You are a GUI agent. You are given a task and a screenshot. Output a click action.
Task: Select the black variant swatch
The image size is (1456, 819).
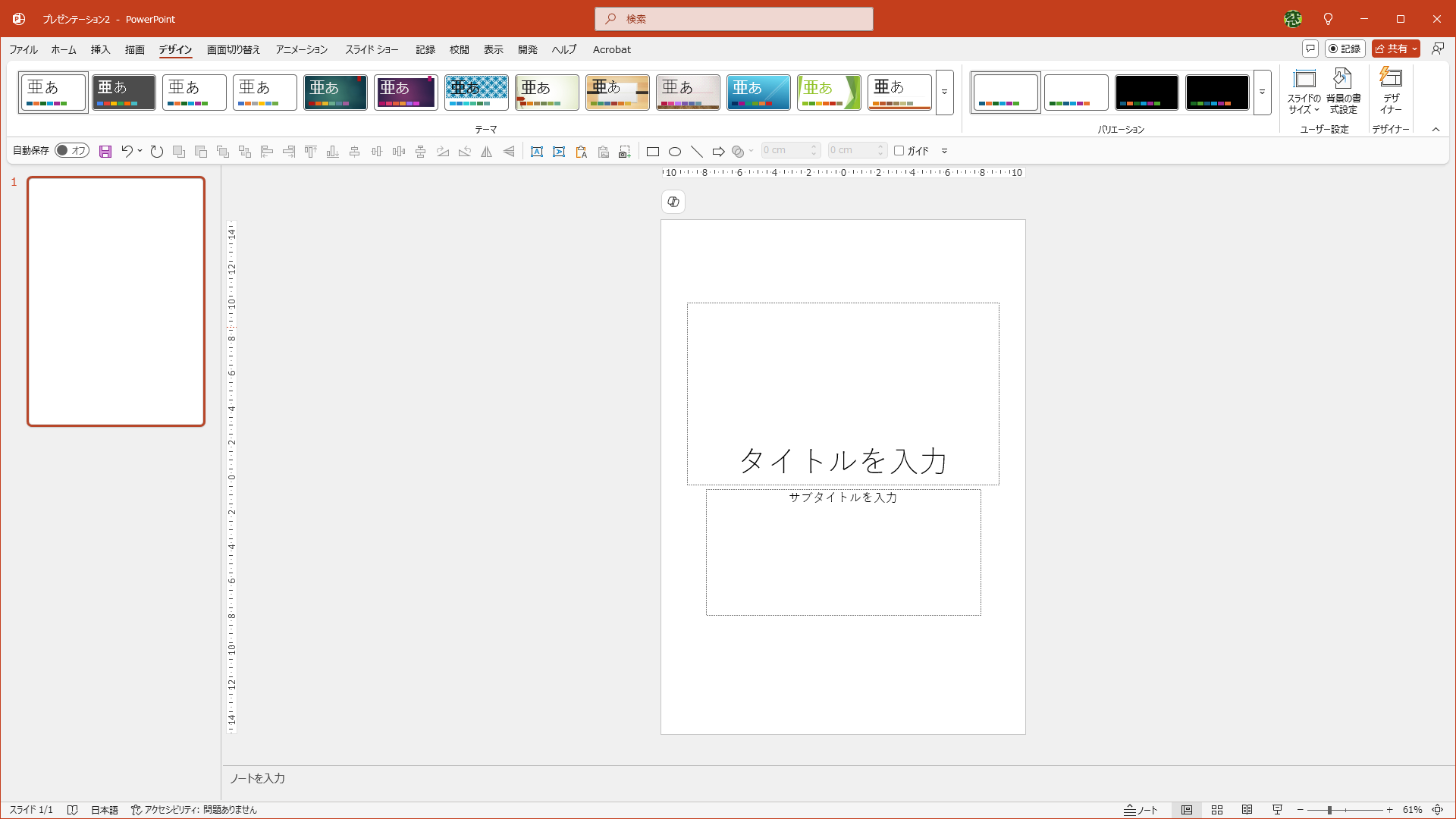click(1146, 93)
